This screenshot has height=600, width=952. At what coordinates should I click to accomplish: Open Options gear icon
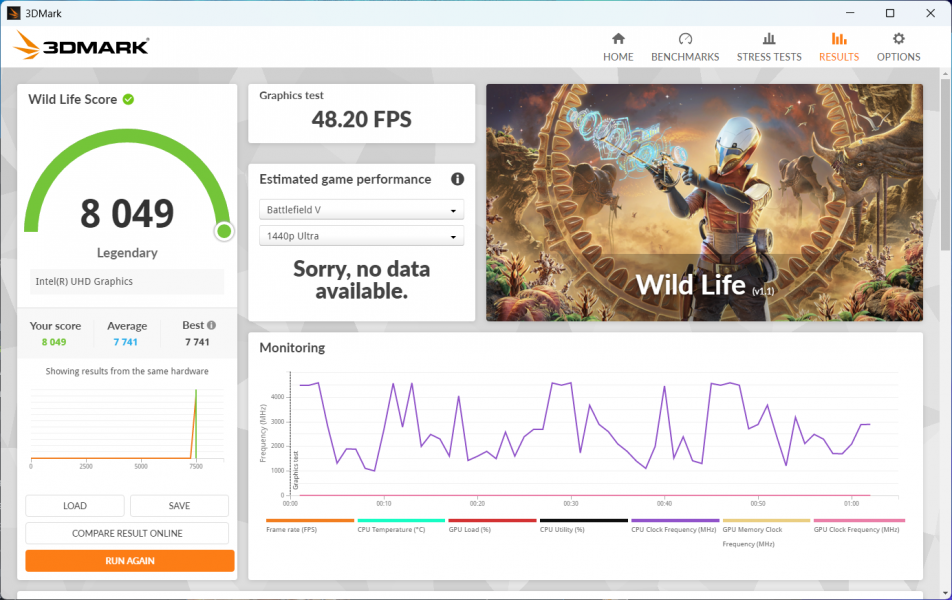[898, 39]
